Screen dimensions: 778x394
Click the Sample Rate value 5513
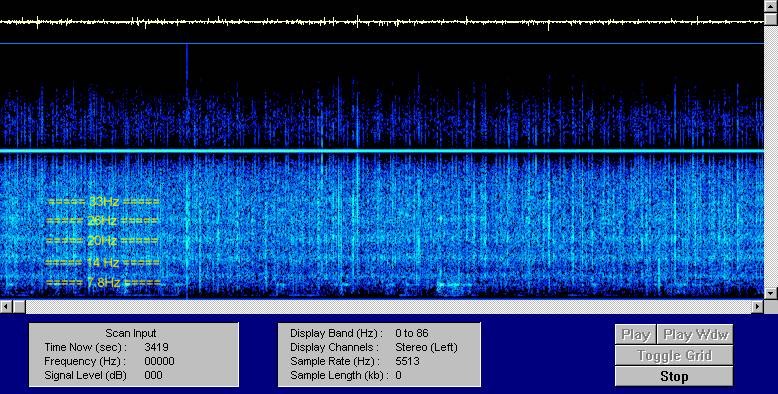[407, 361]
